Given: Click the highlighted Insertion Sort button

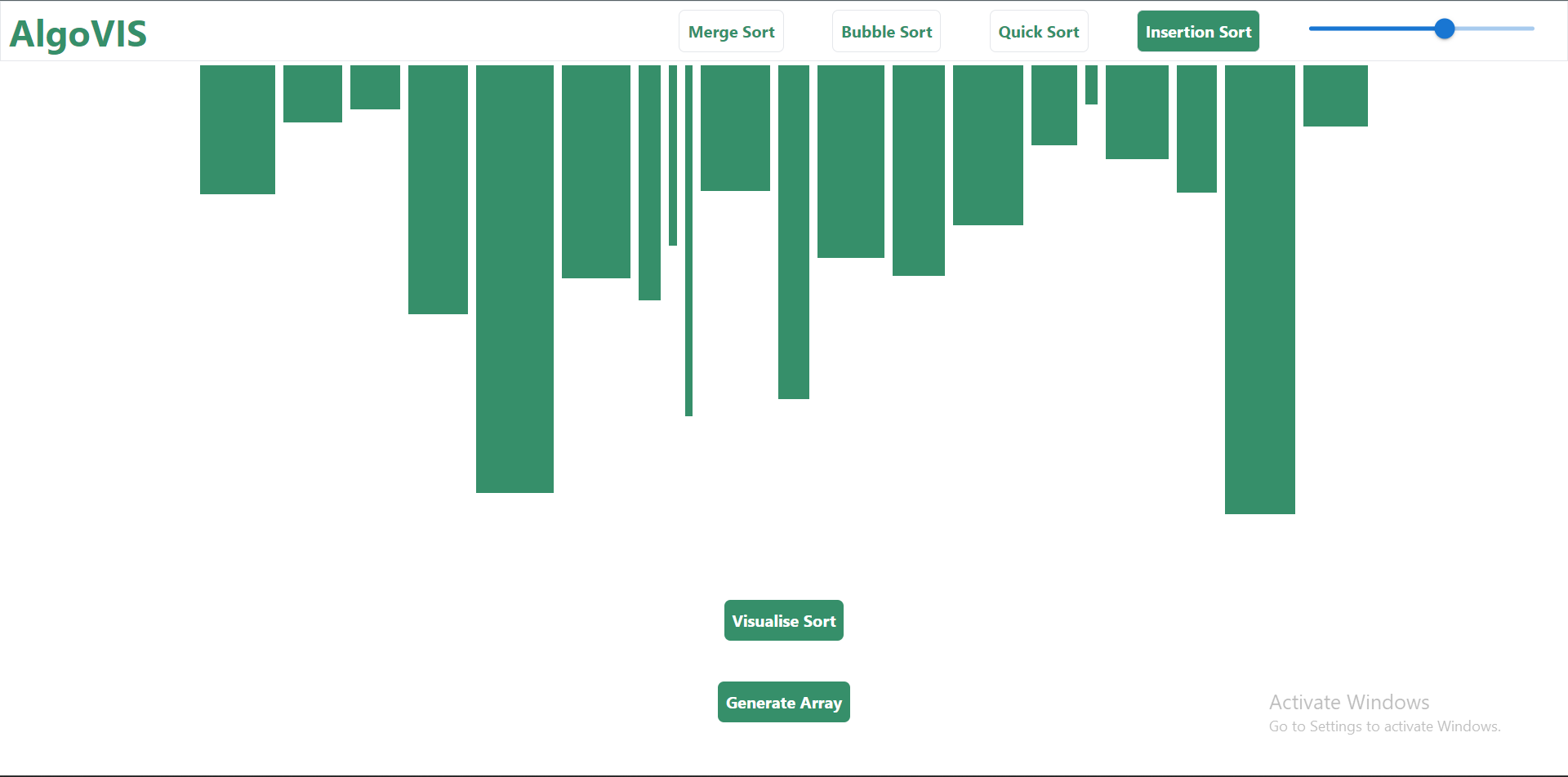Looking at the screenshot, I should [1198, 32].
